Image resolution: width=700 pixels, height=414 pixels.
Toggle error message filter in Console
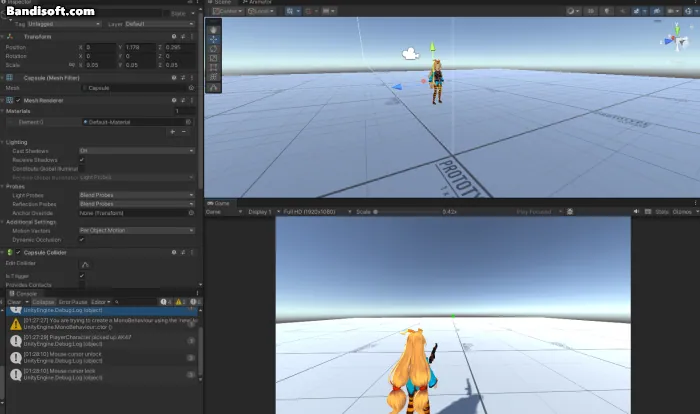coord(195,302)
